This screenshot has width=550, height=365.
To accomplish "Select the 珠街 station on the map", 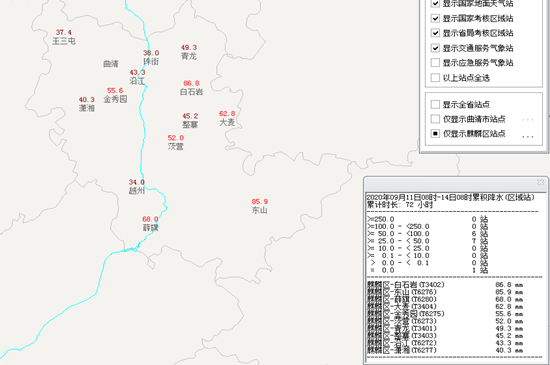I will (x=151, y=61).
